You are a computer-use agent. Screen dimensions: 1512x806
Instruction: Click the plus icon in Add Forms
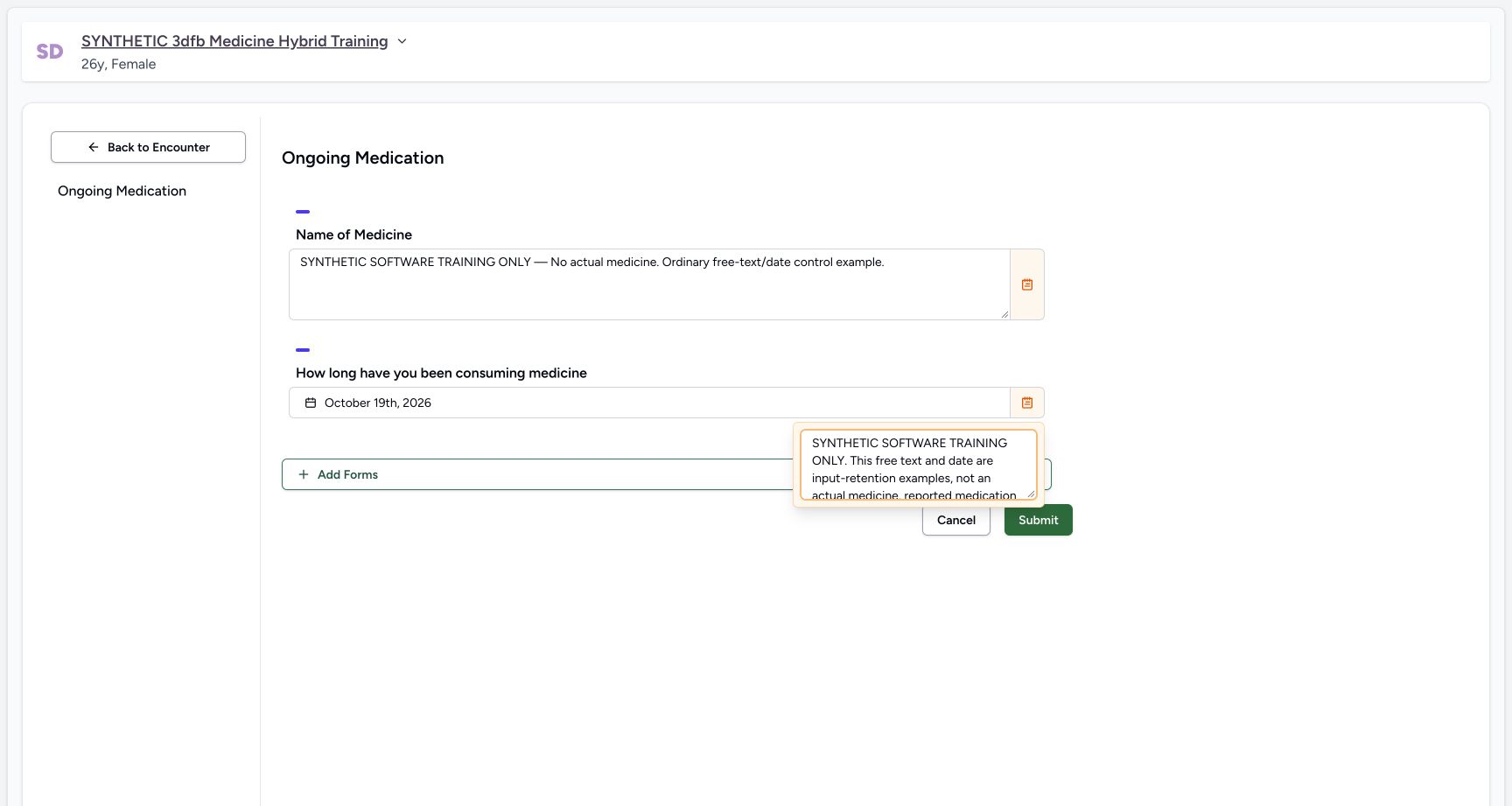pyautogui.click(x=304, y=474)
